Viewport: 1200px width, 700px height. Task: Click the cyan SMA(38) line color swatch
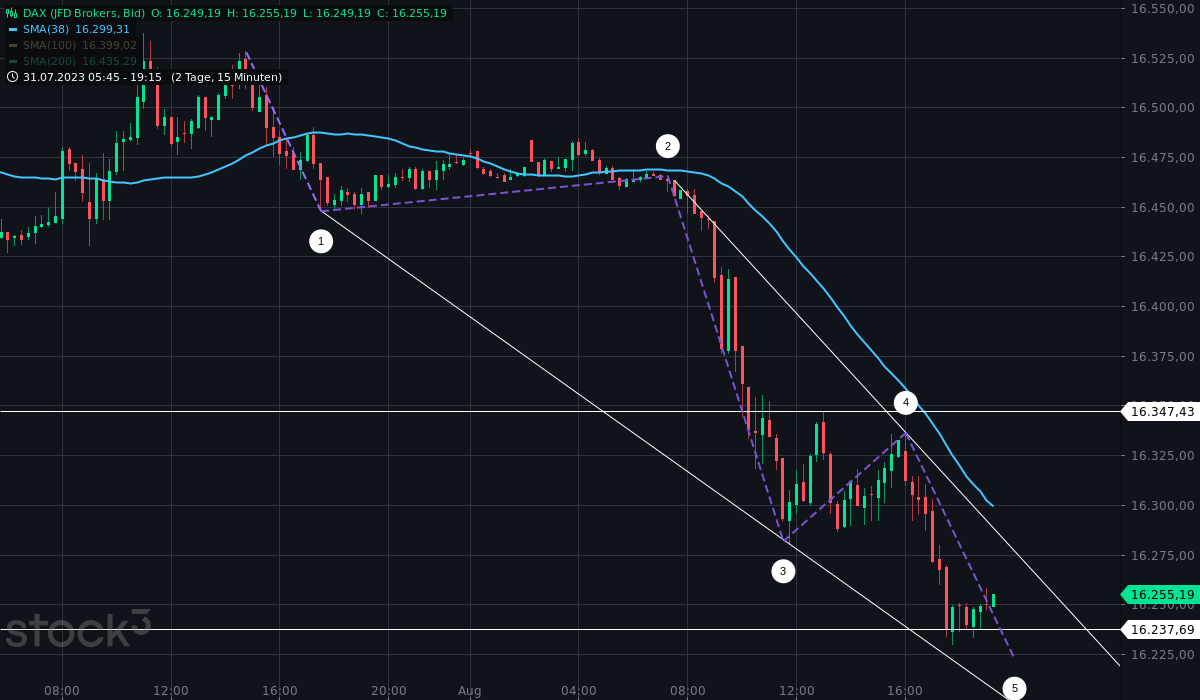12,30
